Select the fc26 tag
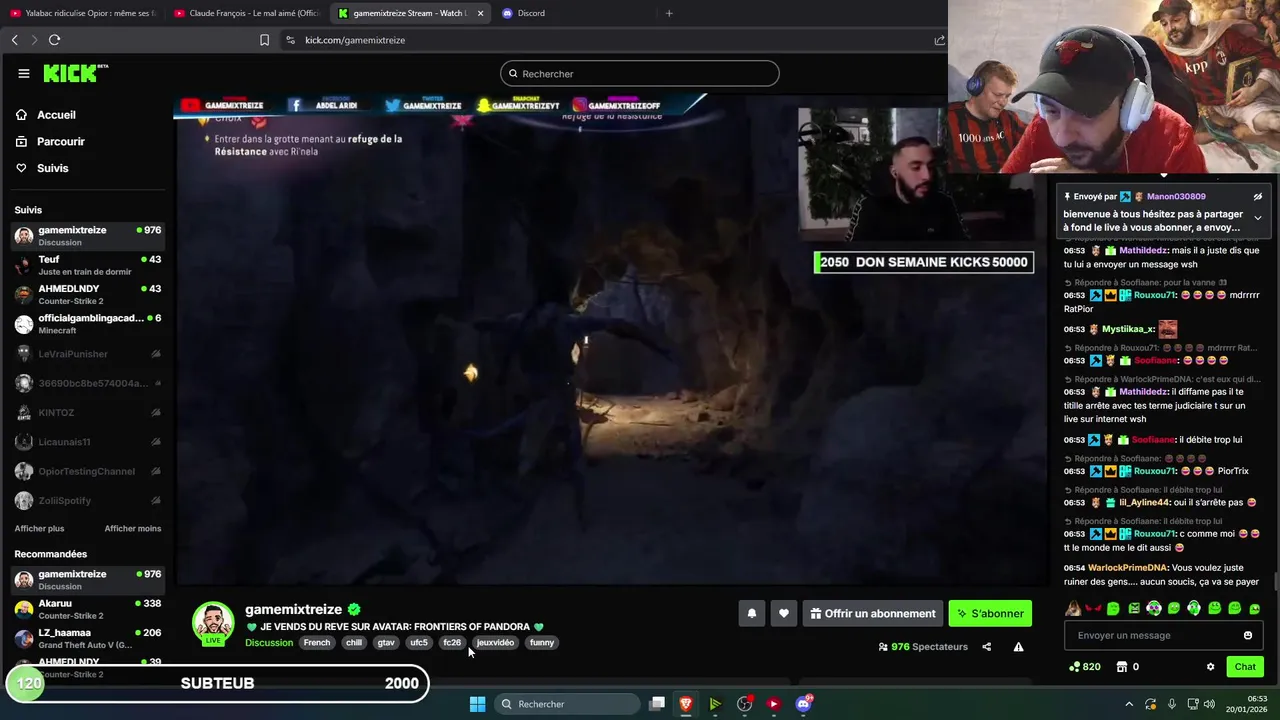Viewport: 1280px width, 720px height. (452, 643)
